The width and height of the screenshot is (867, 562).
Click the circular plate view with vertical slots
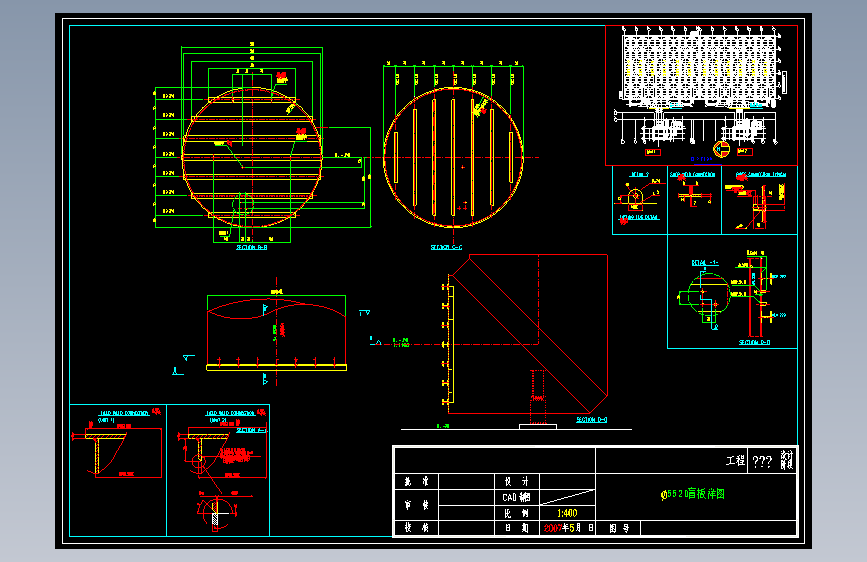tap(453, 158)
